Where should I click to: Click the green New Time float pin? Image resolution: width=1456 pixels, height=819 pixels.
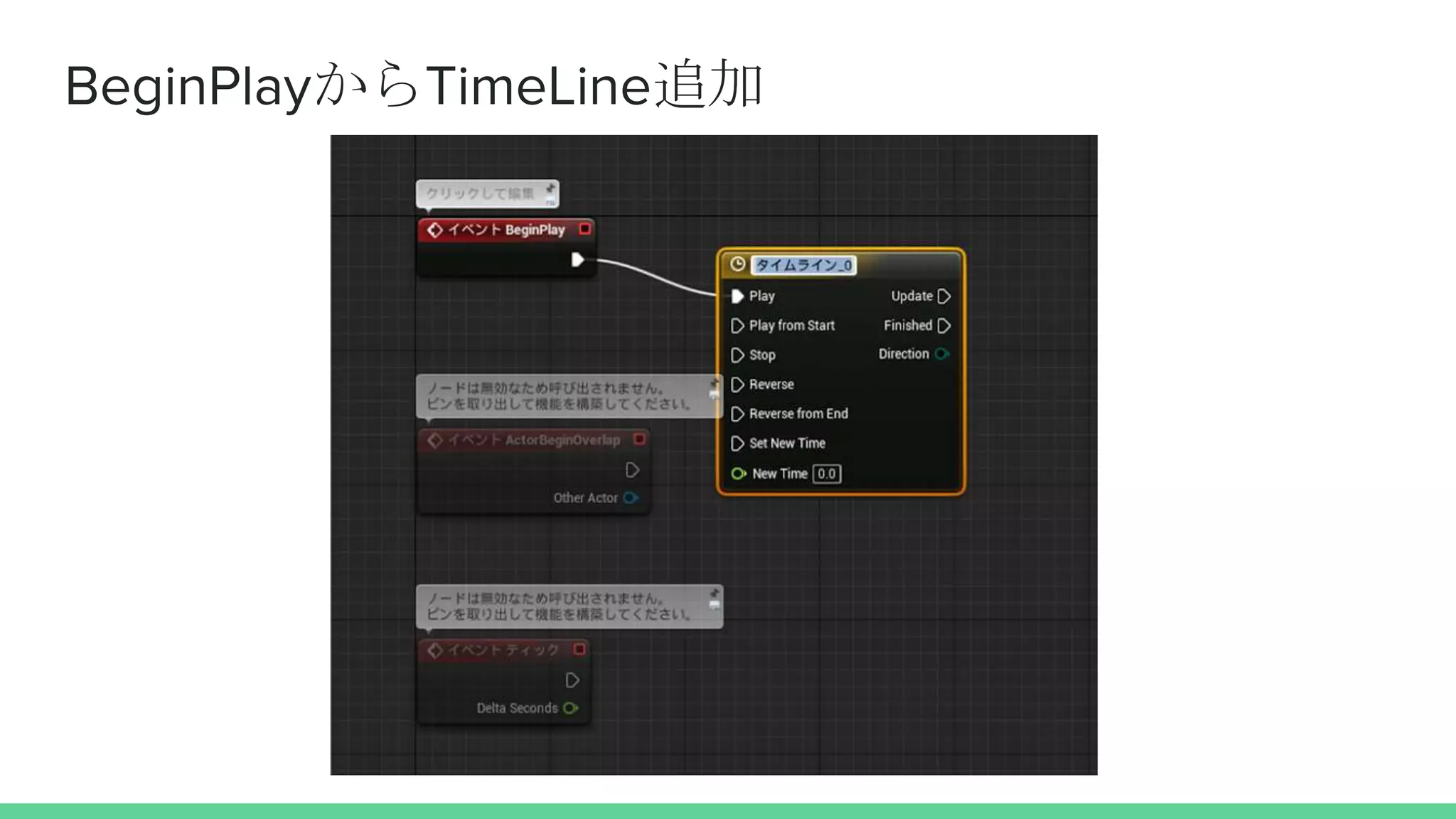coord(739,473)
